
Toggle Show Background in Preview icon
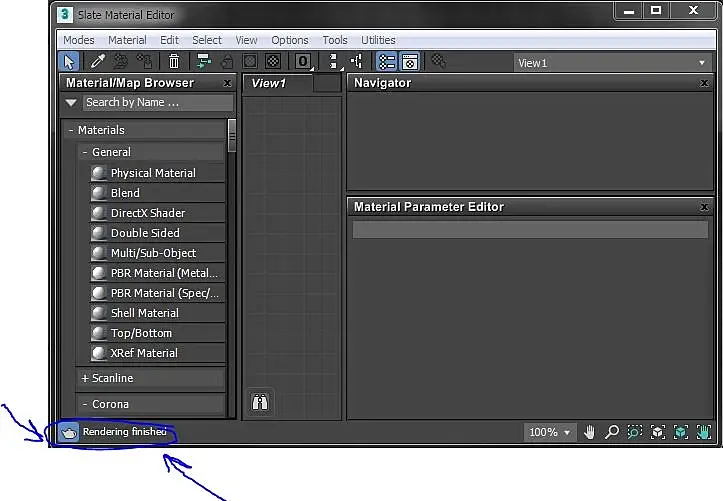[x=273, y=61]
